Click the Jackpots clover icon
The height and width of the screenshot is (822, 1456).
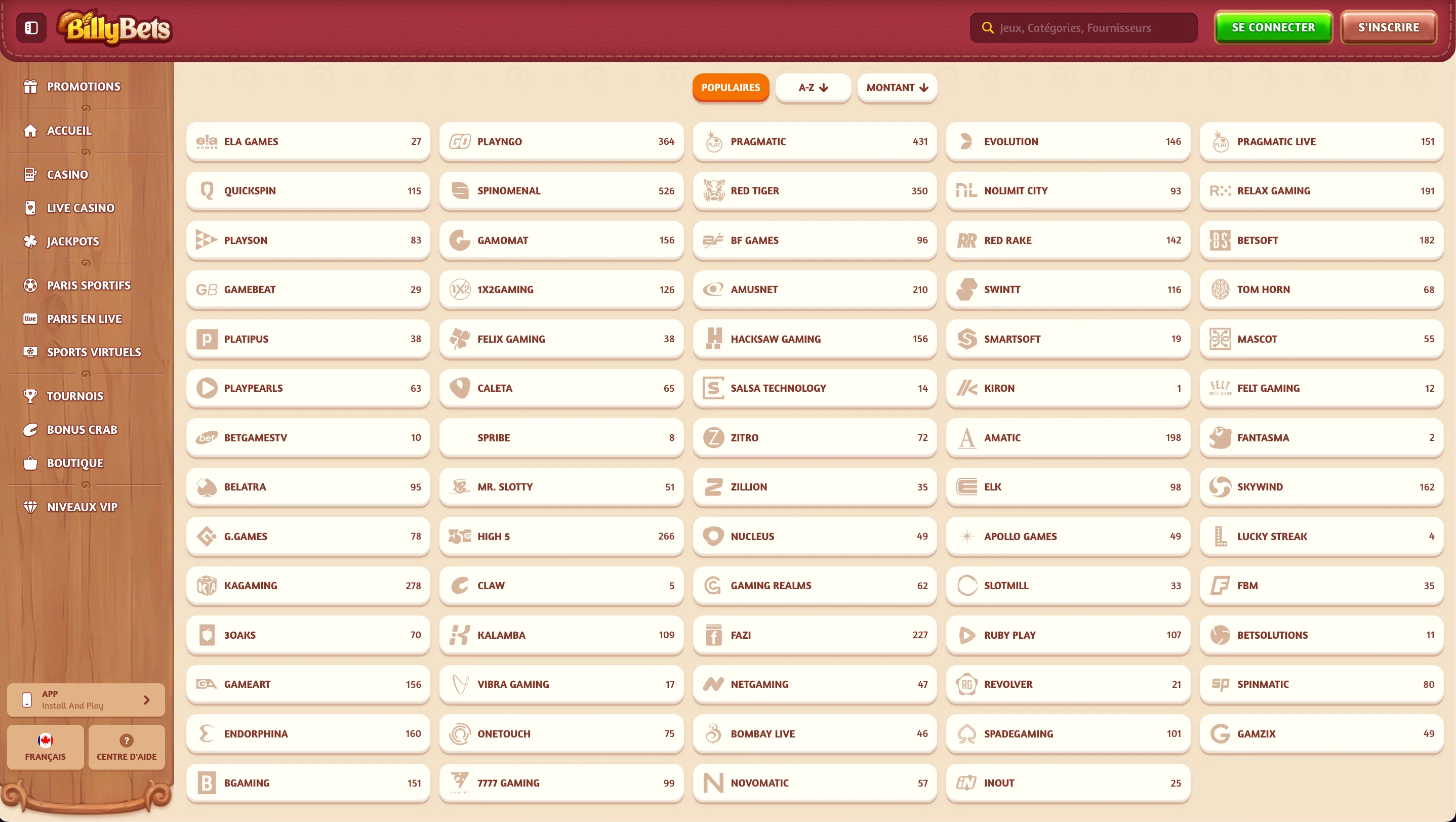[30, 241]
